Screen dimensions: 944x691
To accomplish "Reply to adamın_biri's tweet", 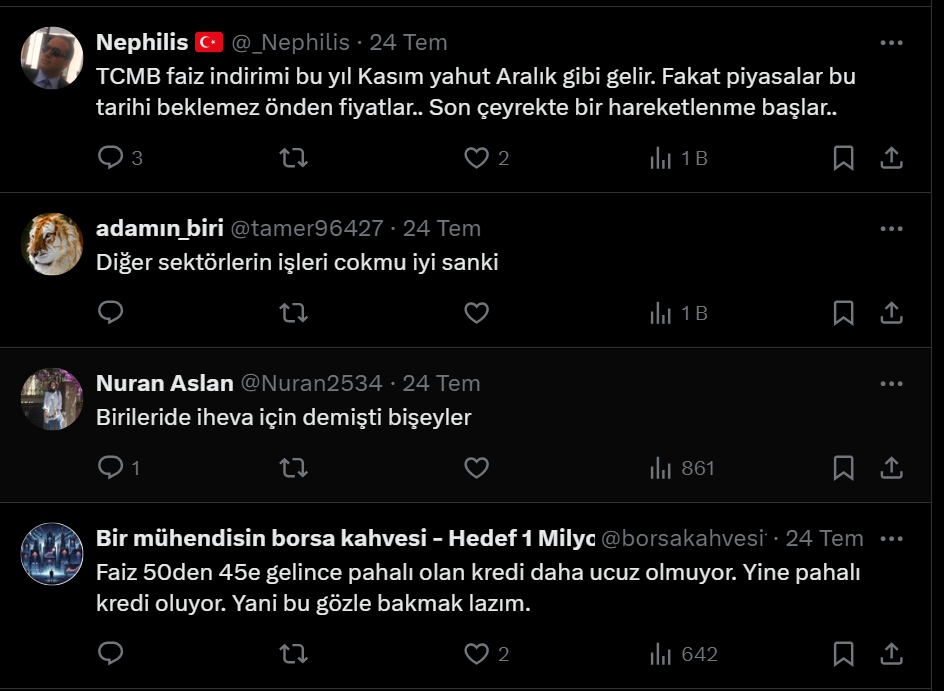I will coord(110,313).
